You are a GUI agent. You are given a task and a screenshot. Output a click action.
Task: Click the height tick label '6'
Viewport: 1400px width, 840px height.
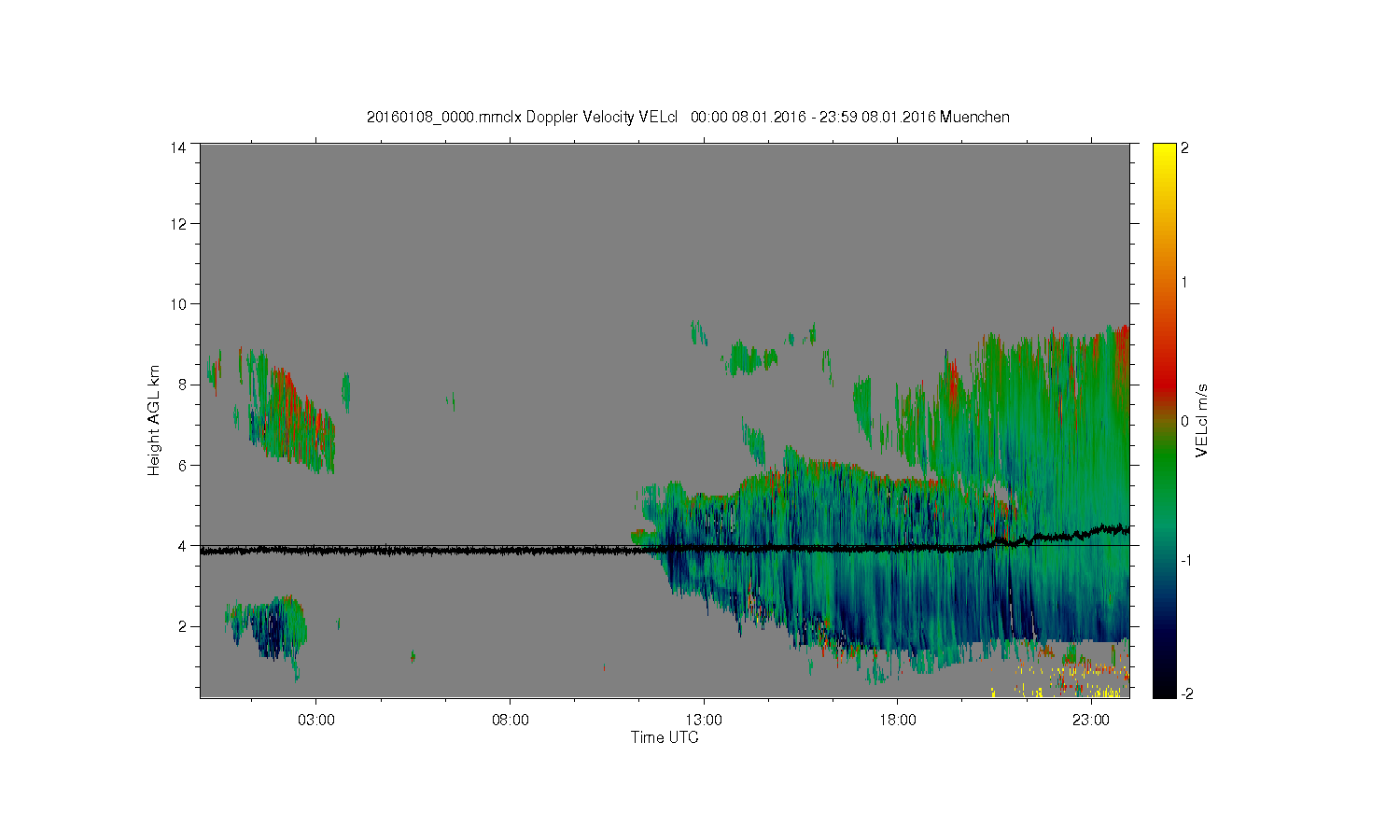coord(182,465)
